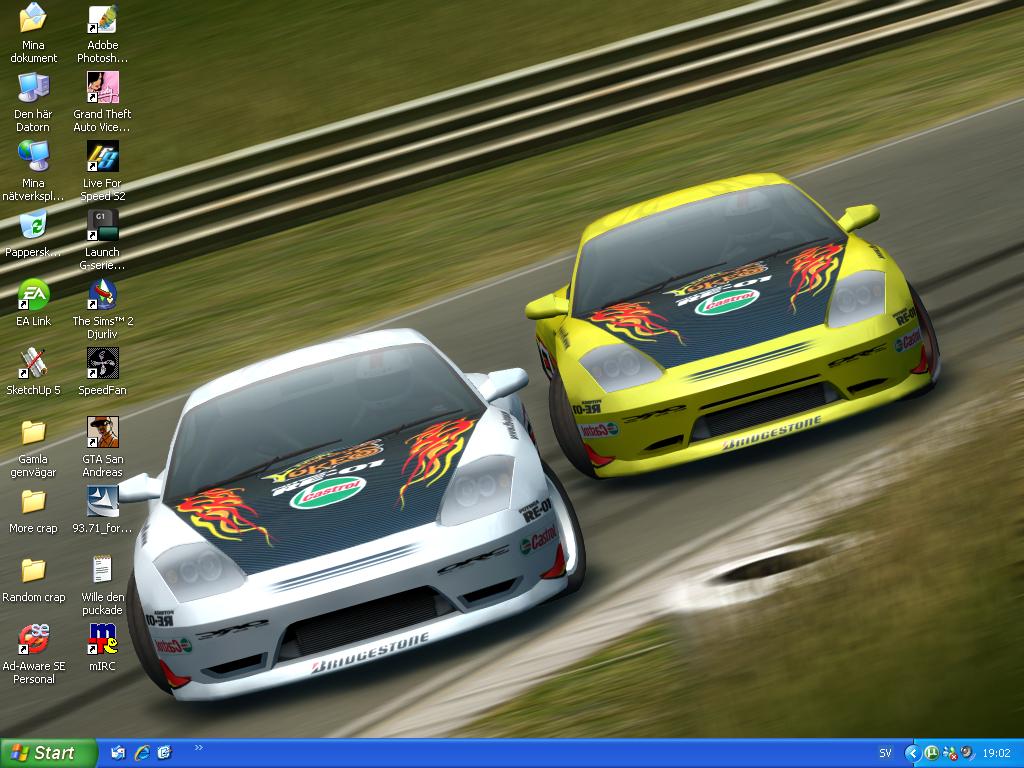Open the Start menu
Screen dimensions: 1024x768
coord(48,753)
